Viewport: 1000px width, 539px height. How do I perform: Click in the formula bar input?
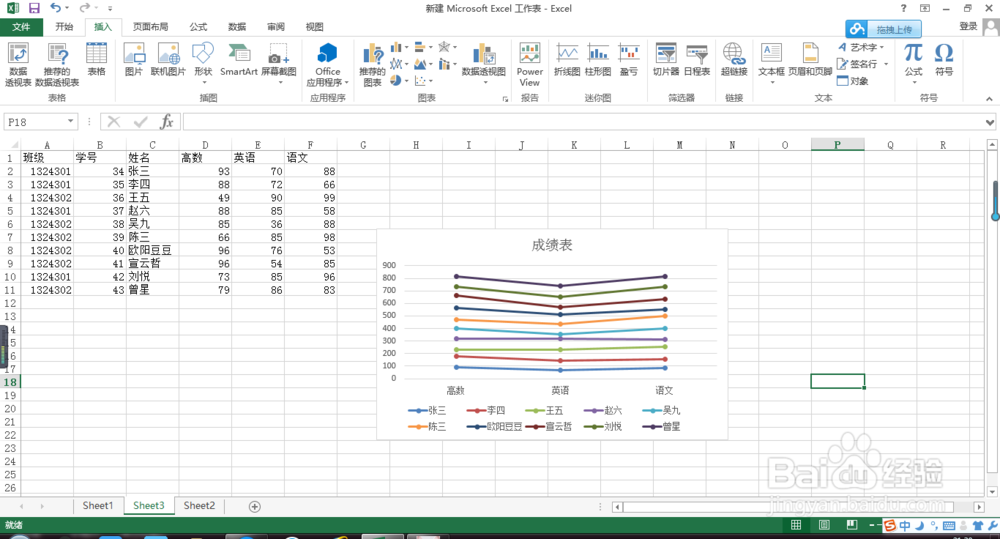click(x=583, y=121)
